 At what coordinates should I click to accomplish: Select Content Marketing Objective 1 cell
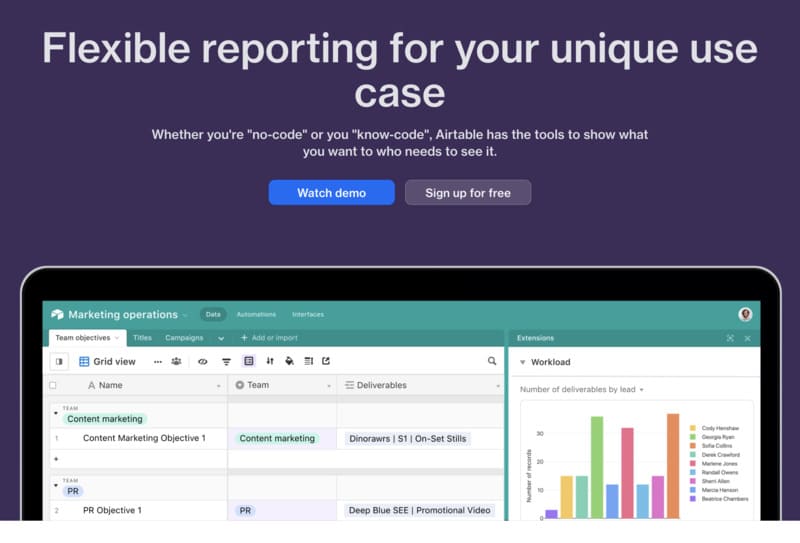pos(144,438)
